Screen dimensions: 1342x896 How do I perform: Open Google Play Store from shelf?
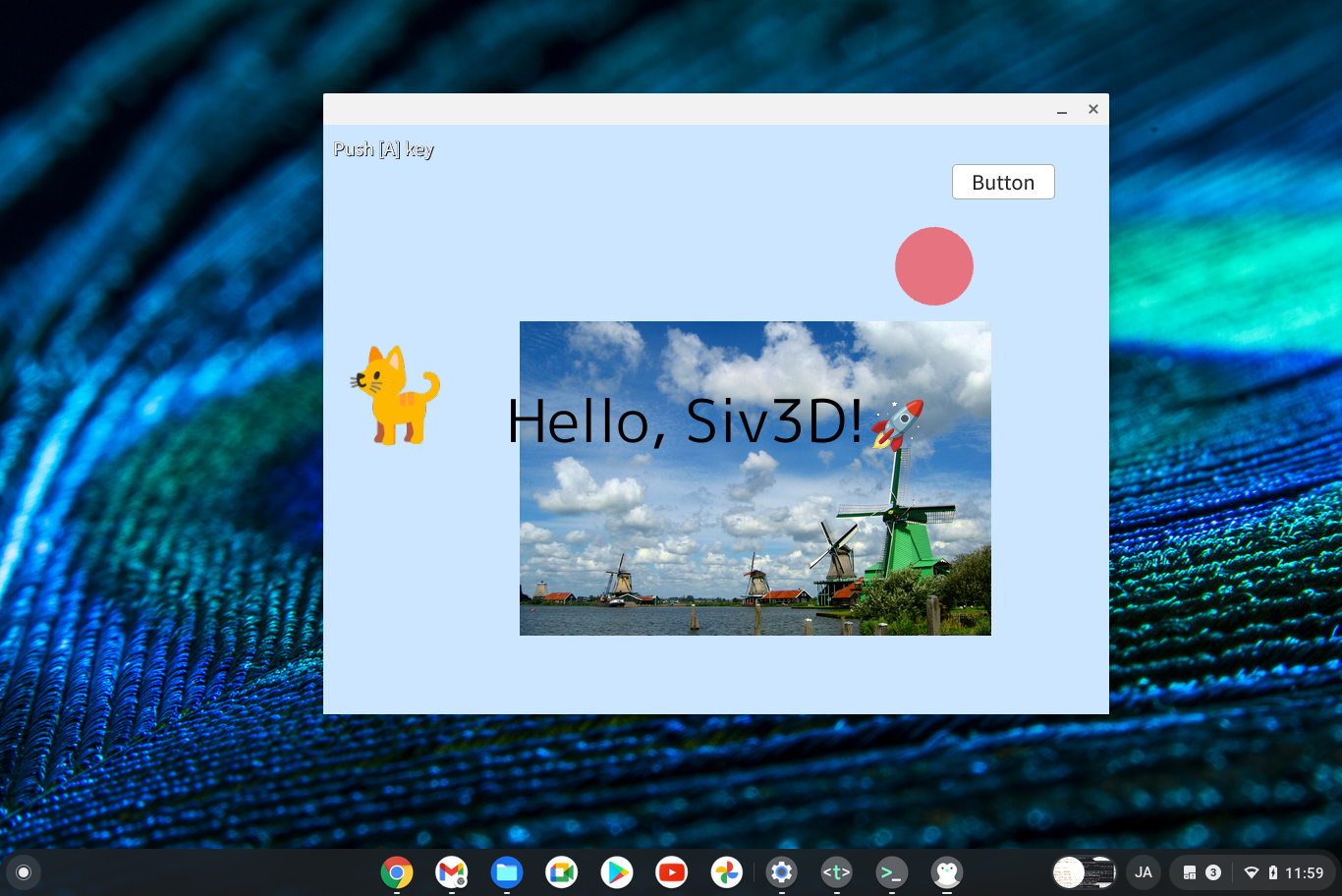(617, 872)
